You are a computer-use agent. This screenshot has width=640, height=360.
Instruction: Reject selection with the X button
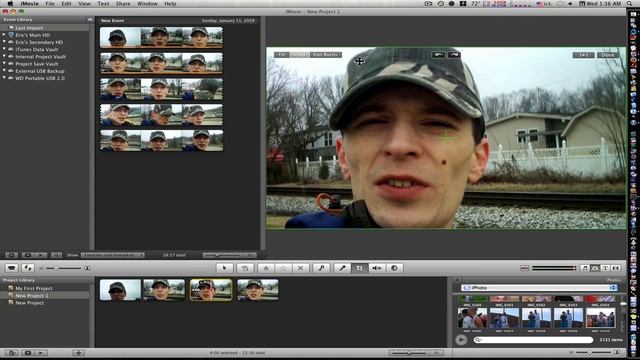[300, 268]
